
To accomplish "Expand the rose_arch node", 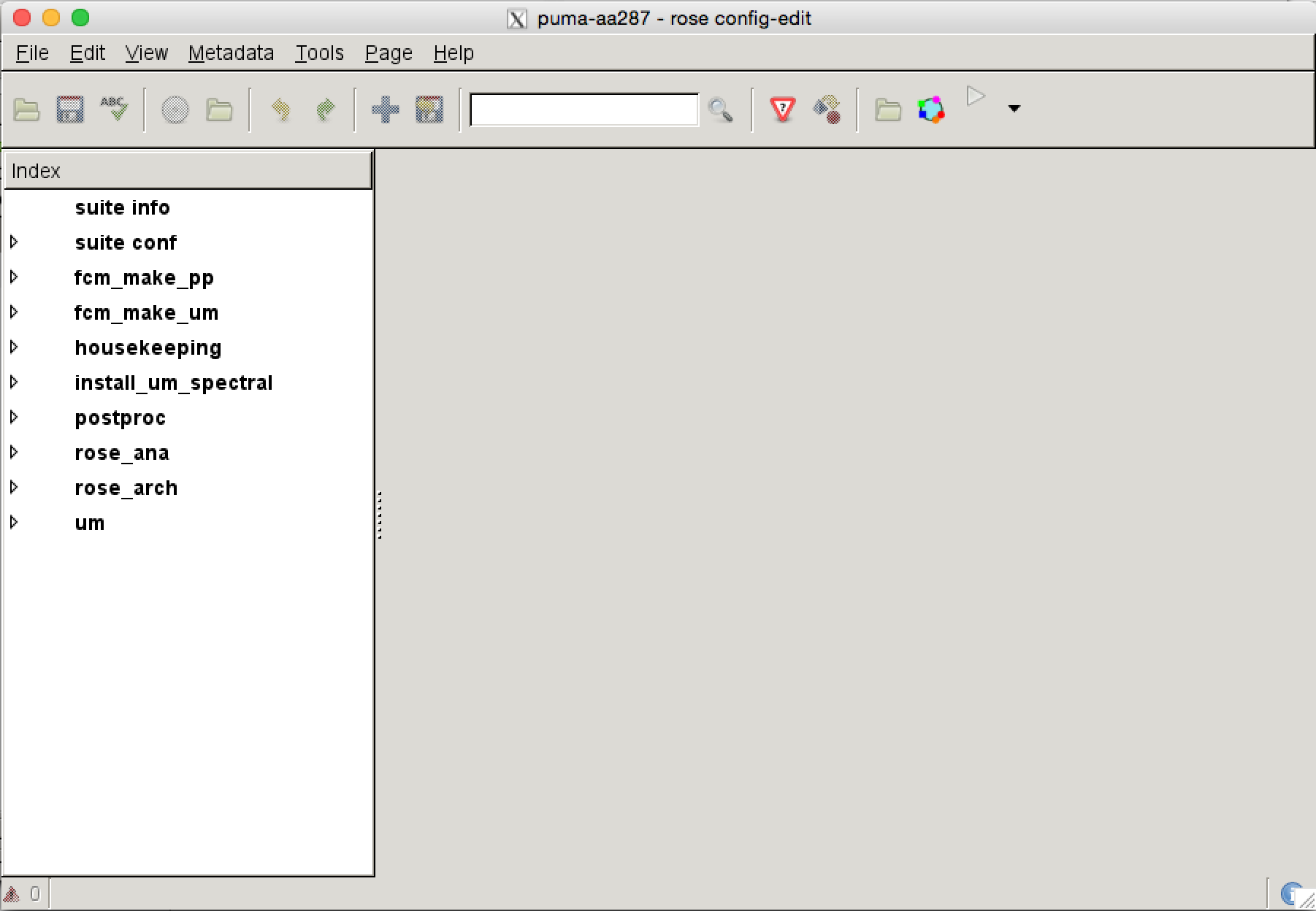I will point(14,487).
